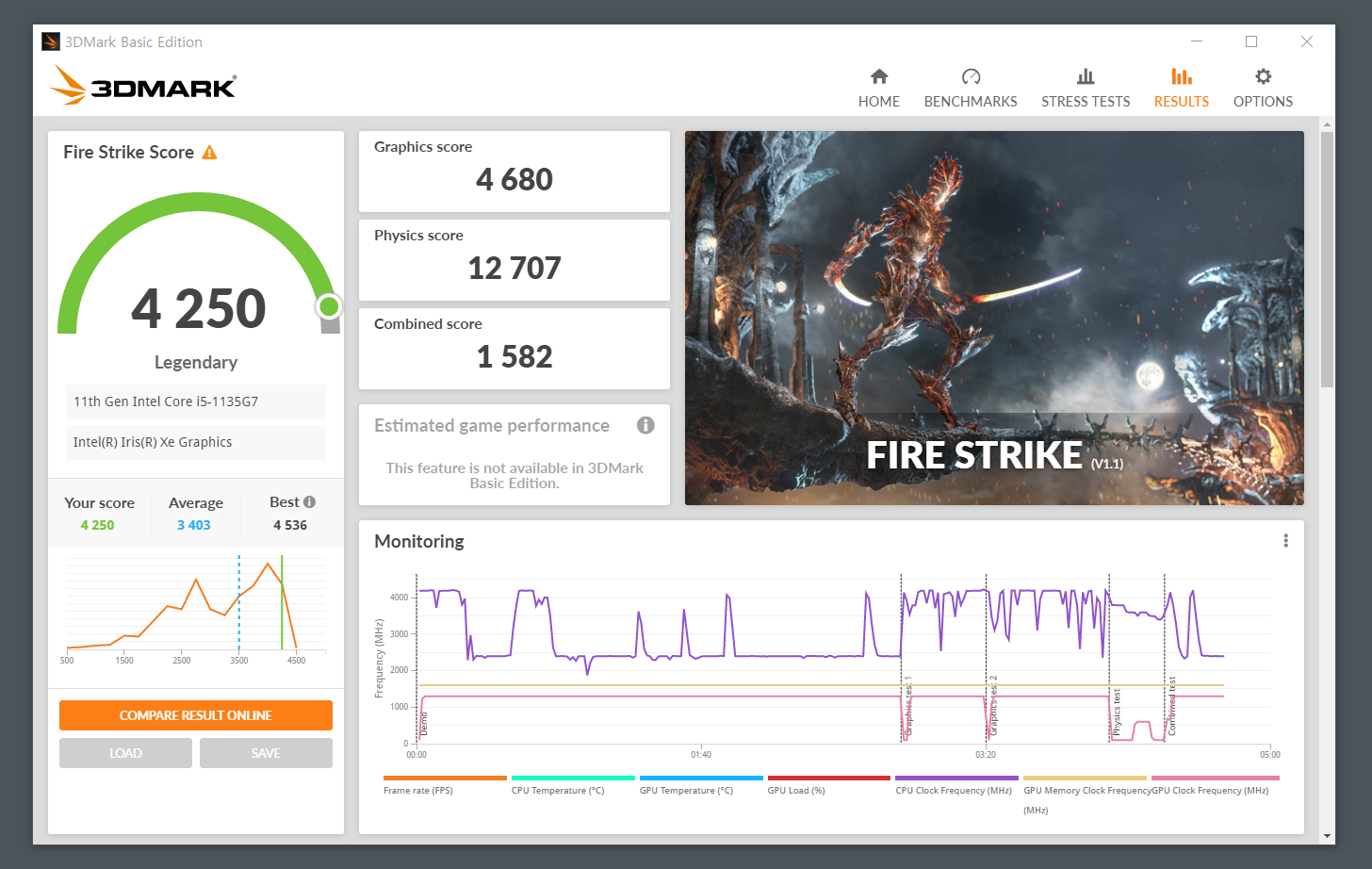Image resolution: width=1372 pixels, height=869 pixels.
Task: Click the Combined test marker on chart
Action: [1172, 706]
